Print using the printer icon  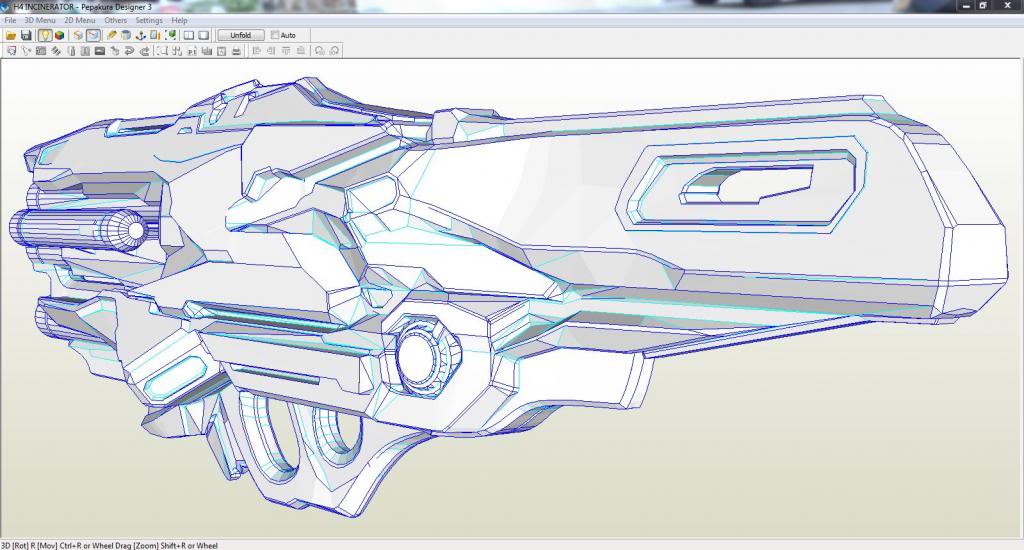[x=236, y=51]
